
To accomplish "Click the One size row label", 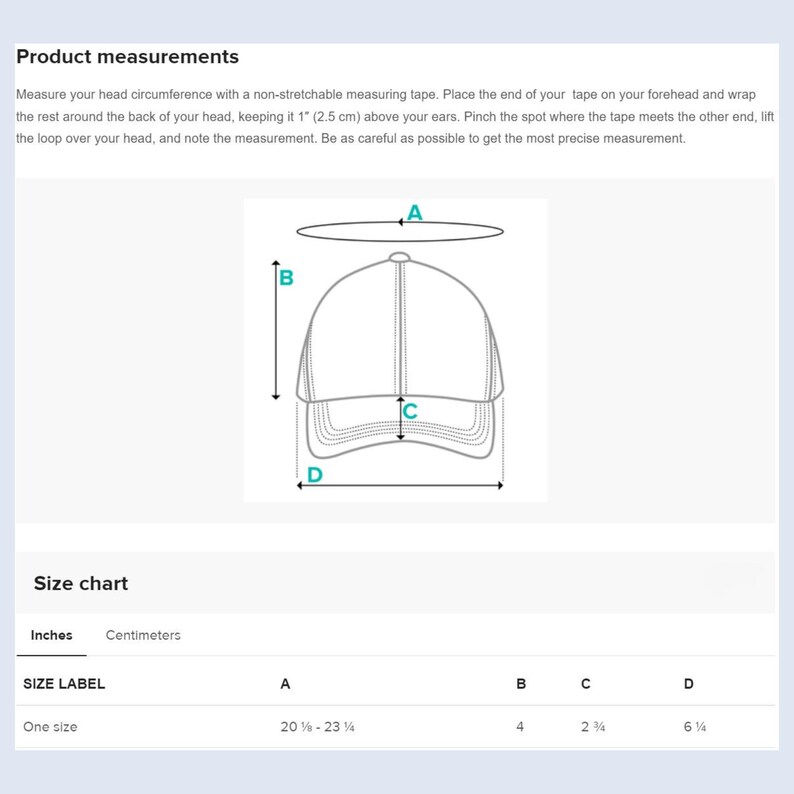I will point(50,727).
